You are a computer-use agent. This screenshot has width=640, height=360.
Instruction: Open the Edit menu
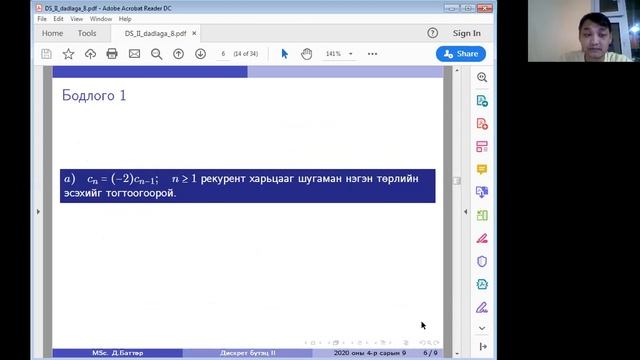coord(58,19)
